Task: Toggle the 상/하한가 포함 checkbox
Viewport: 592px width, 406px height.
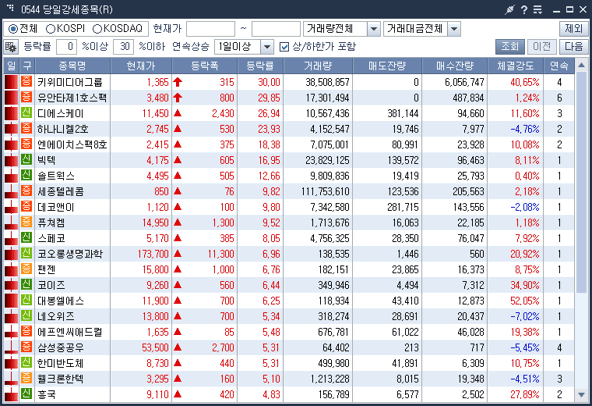Action: [x=284, y=47]
